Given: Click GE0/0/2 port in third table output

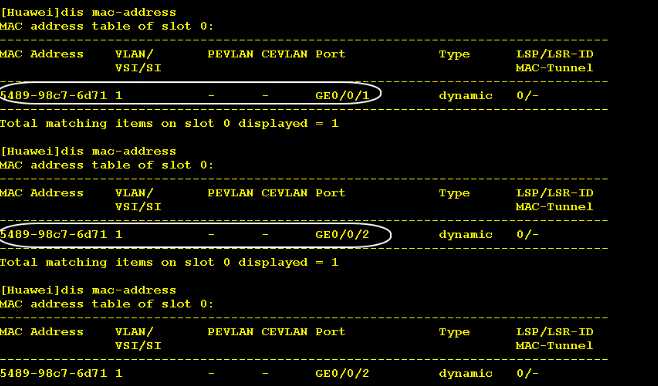Looking at the screenshot, I should tap(342, 373).
